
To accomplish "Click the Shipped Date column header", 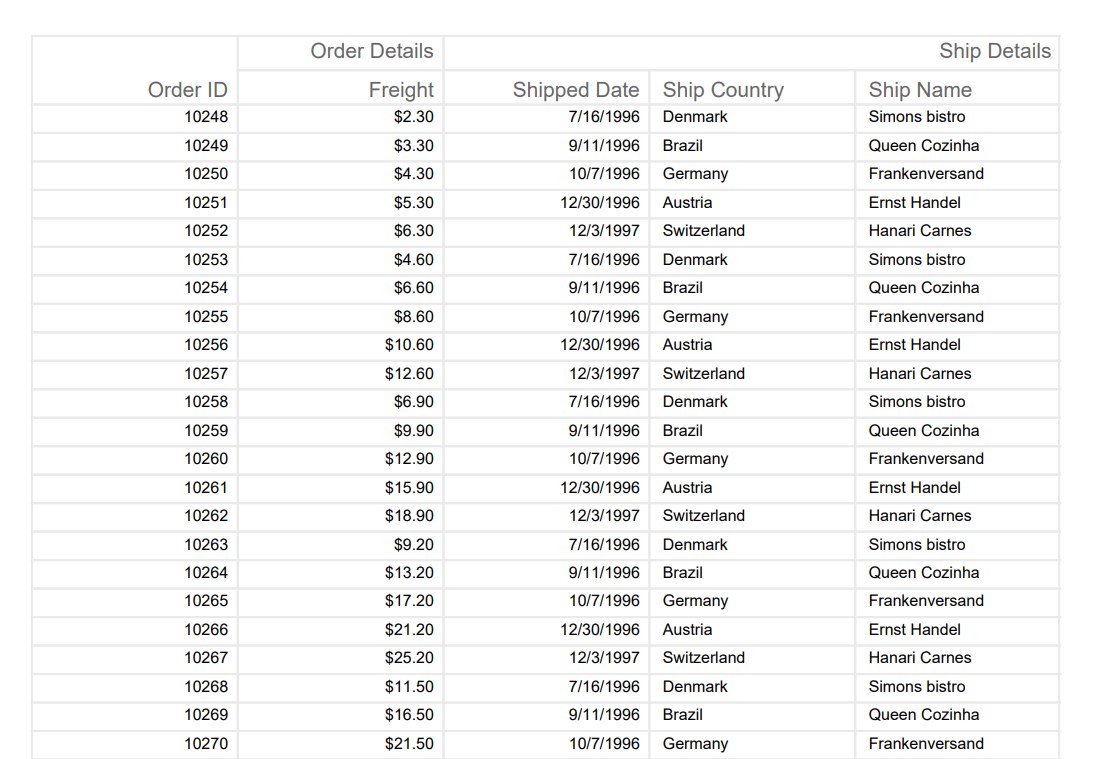I will click(x=575, y=90).
